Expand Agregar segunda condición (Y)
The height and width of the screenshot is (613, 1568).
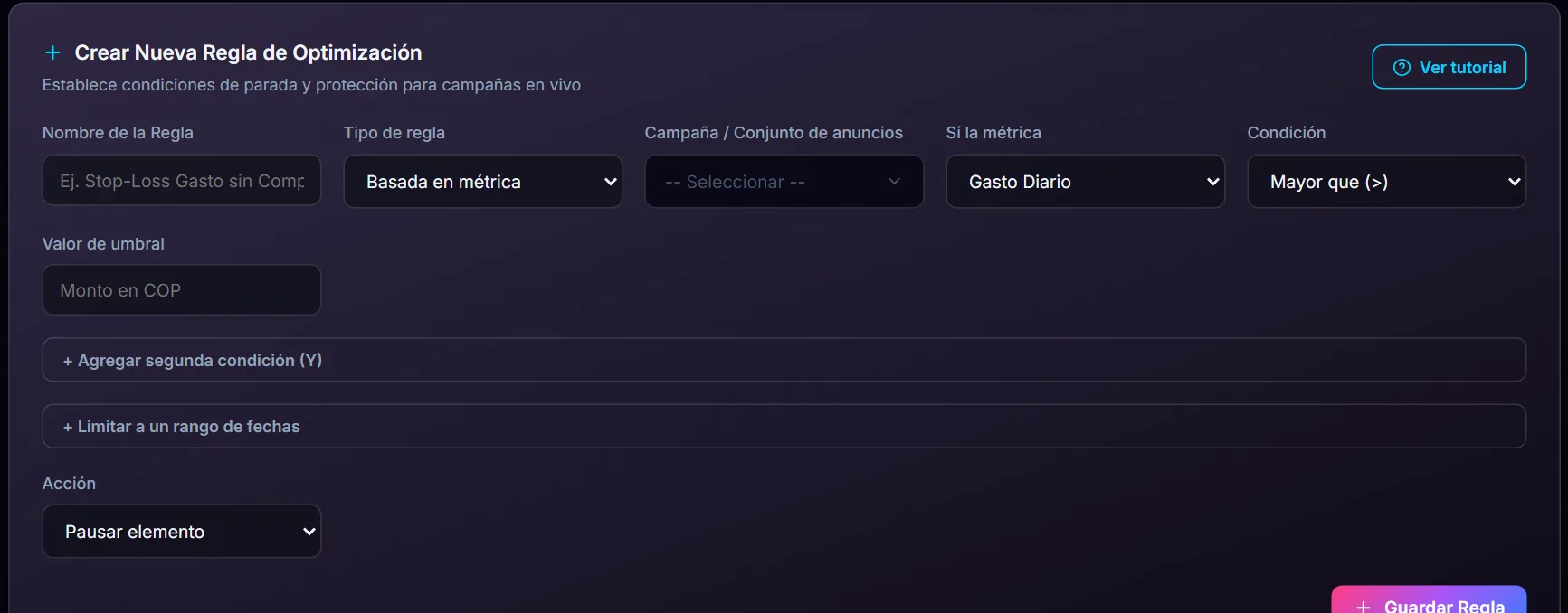pos(784,360)
